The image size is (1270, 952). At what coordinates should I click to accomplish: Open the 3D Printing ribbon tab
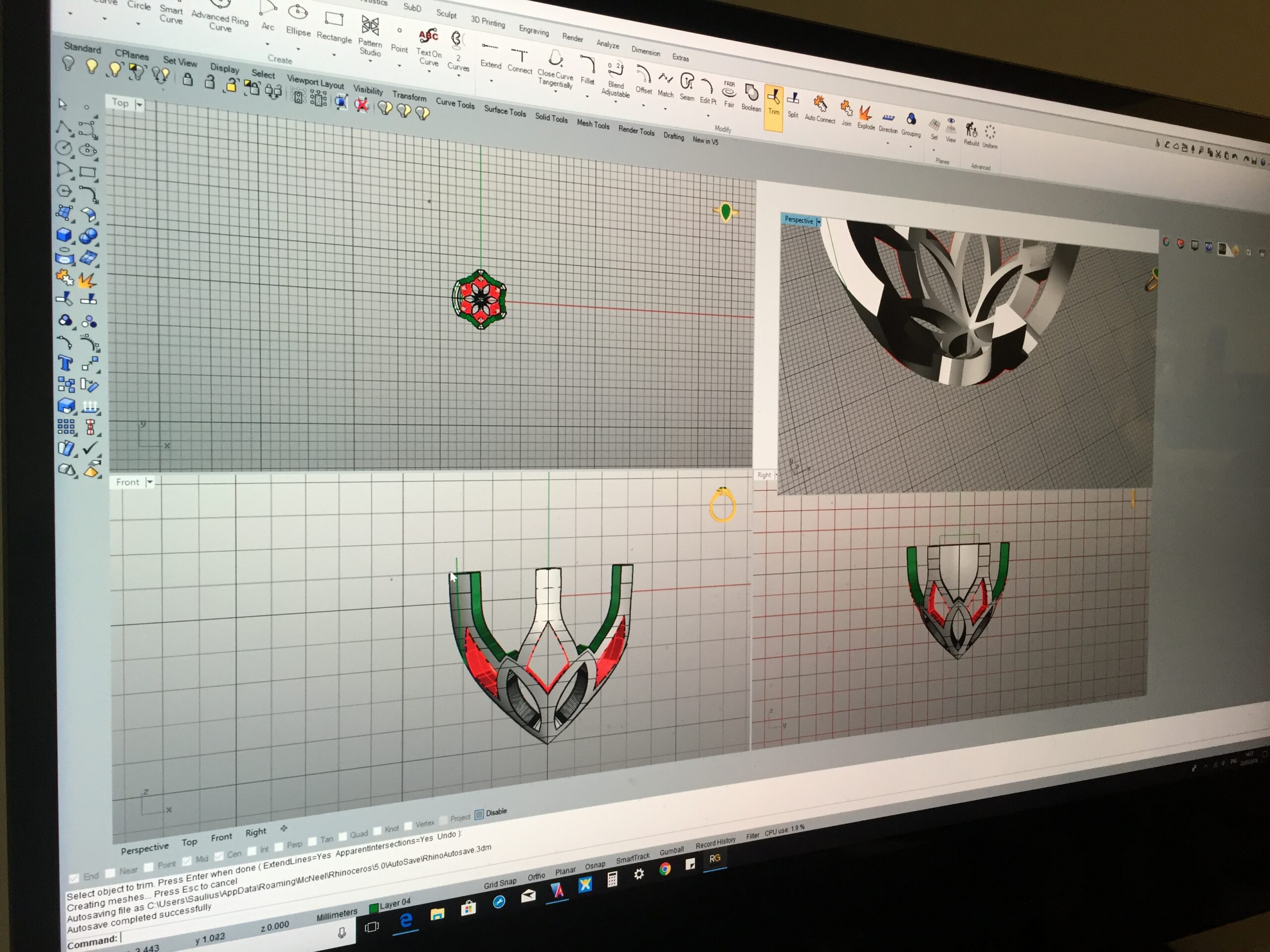click(488, 21)
